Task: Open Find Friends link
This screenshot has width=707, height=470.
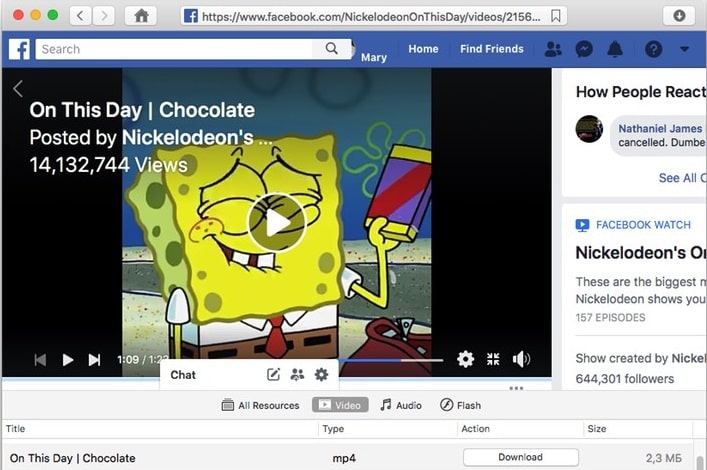Action: coord(491,49)
